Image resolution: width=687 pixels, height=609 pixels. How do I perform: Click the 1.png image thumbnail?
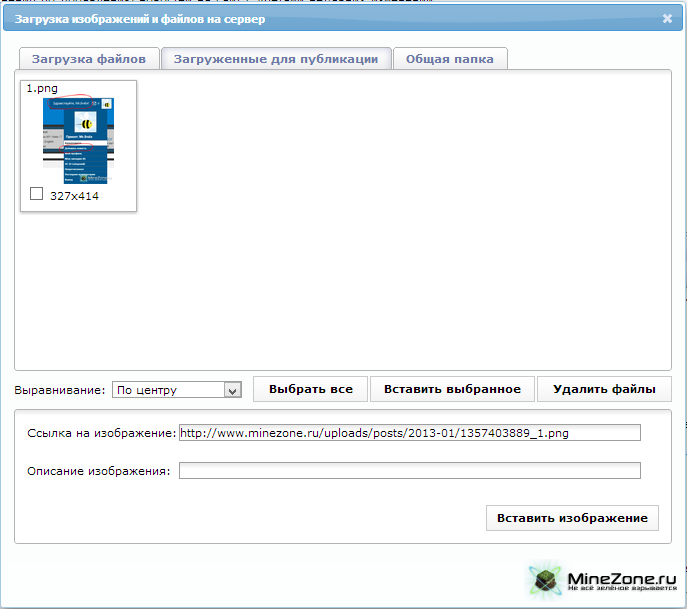pyautogui.click(x=78, y=140)
